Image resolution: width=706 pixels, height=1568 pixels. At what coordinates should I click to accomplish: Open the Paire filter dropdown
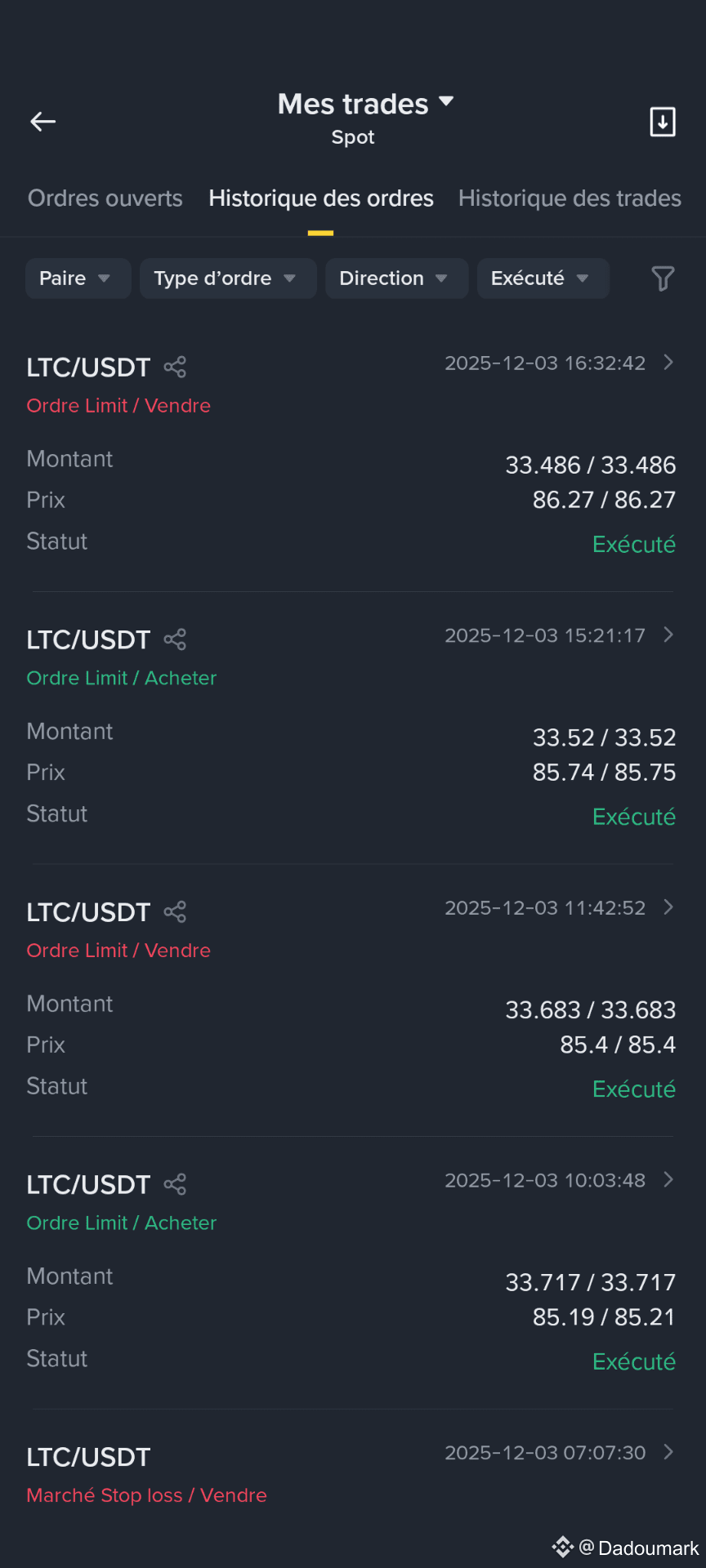coord(78,278)
